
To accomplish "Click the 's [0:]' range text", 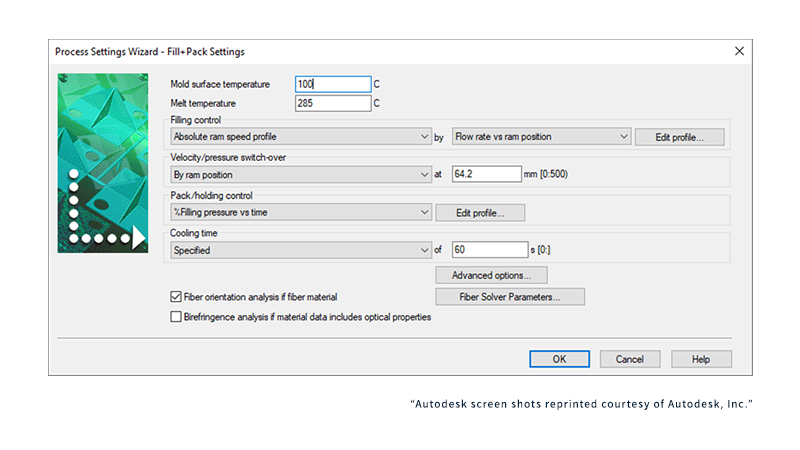I will click(540, 249).
